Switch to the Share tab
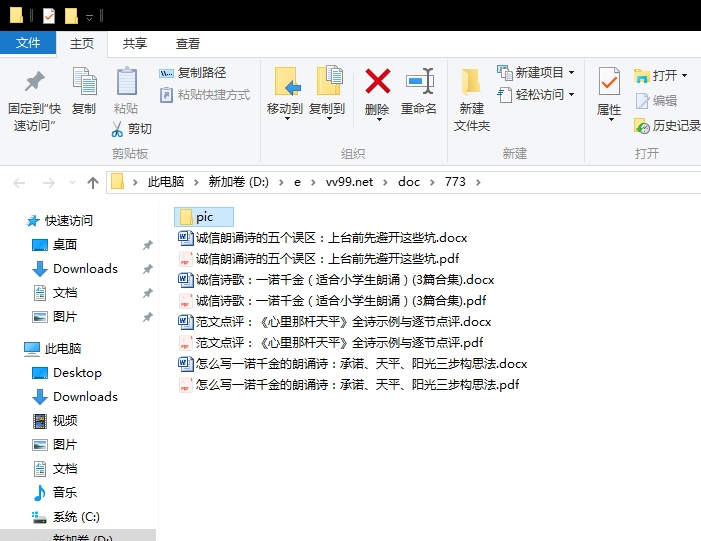Viewport: 701px width, 541px height. [x=135, y=44]
